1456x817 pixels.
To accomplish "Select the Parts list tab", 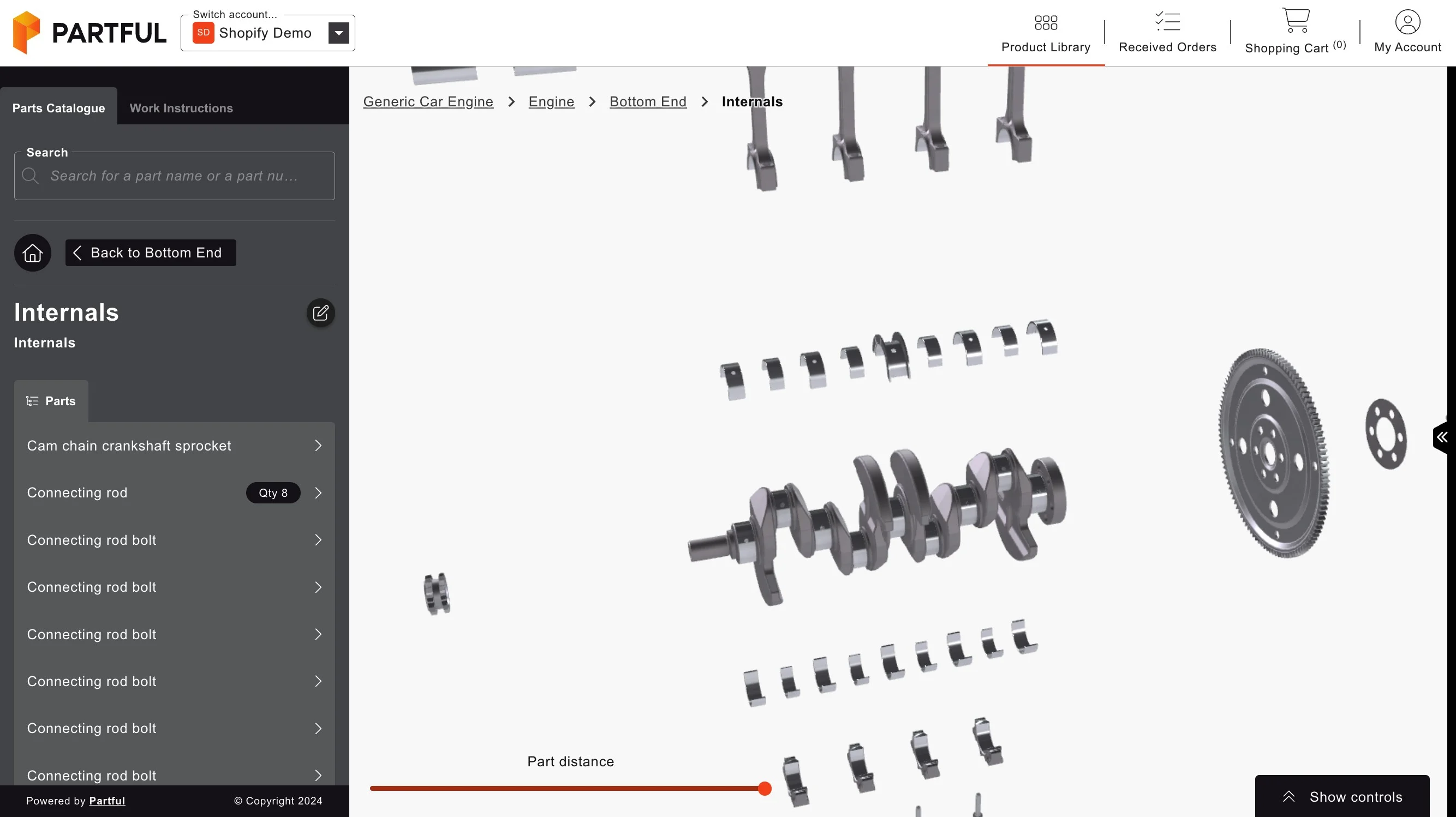I will click(x=51, y=401).
